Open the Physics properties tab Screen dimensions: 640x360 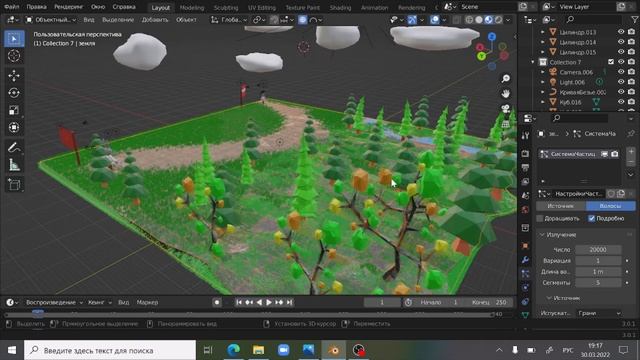pos(525,287)
